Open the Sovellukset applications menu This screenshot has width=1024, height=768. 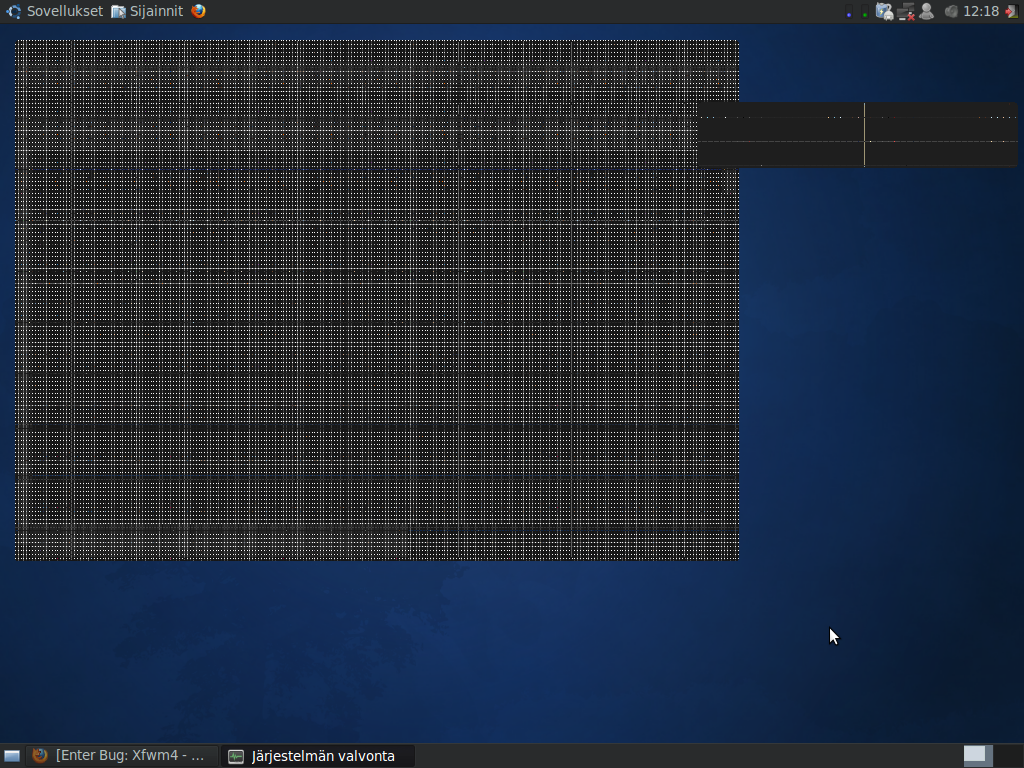(64, 11)
